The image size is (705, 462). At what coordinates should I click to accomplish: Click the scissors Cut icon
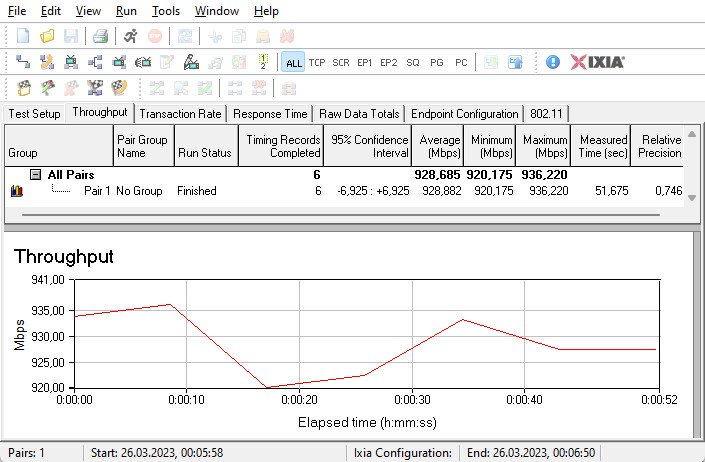[x=215, y=36]
